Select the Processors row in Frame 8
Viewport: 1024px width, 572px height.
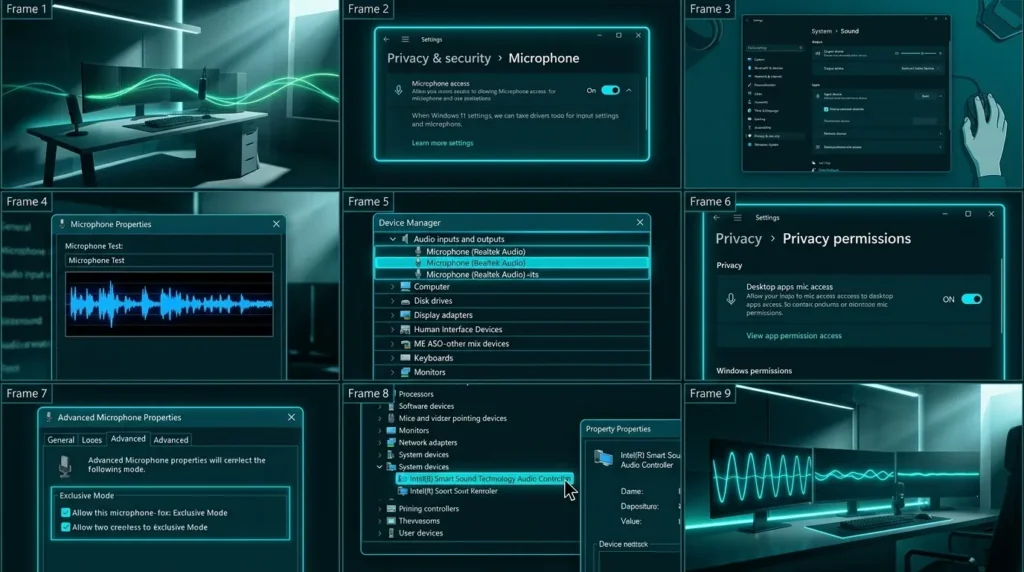(x=416, y=394)
